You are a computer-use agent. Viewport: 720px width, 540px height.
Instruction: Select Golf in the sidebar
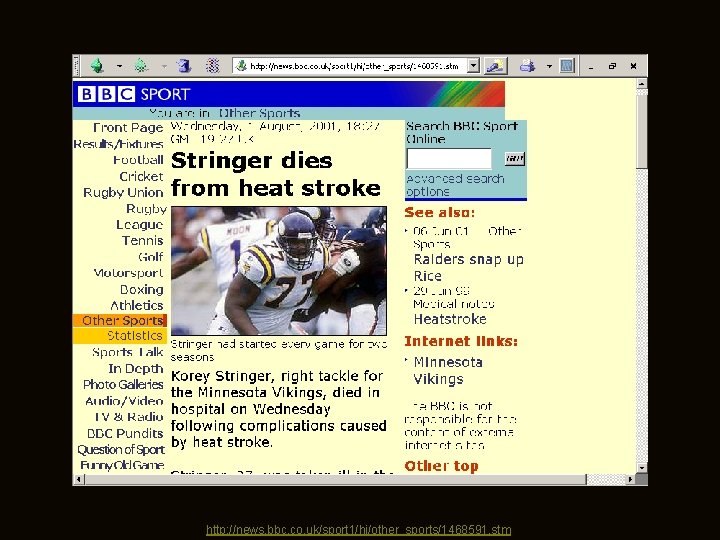tap(151, 257)
